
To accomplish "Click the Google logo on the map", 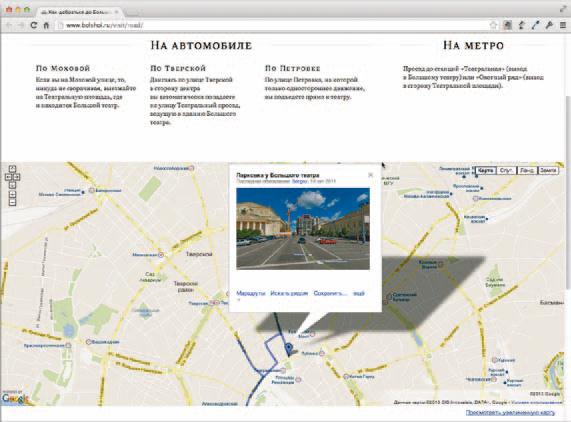I will tap(15, 398).
